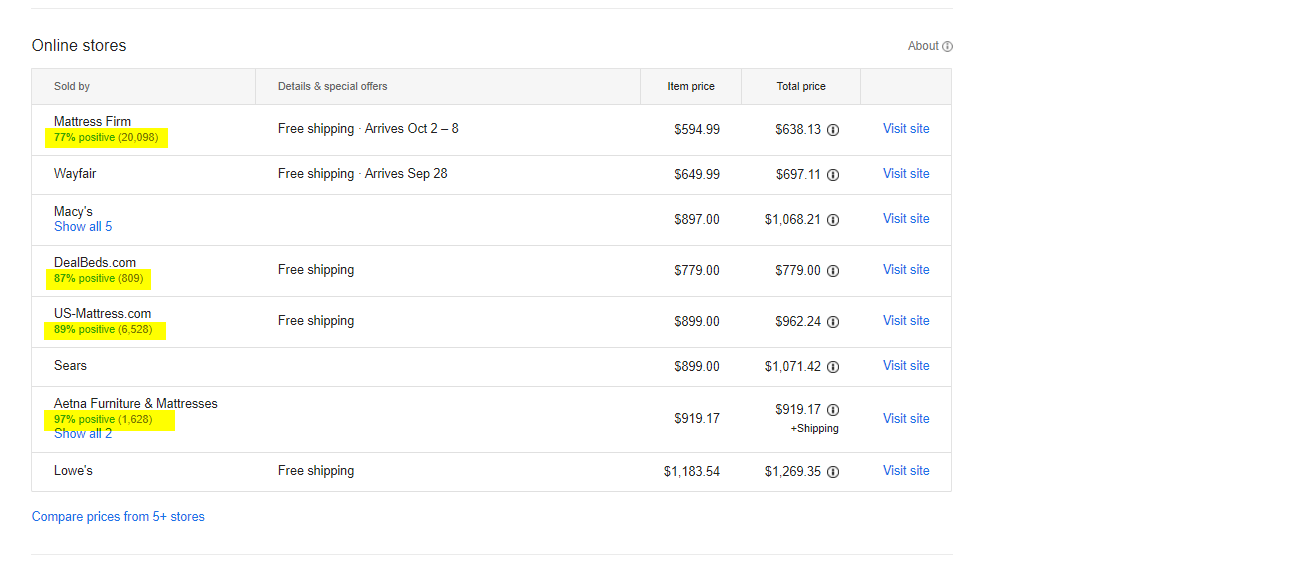Visit site for Aetna Furniture & Mattresses

(x=906, y=418)
